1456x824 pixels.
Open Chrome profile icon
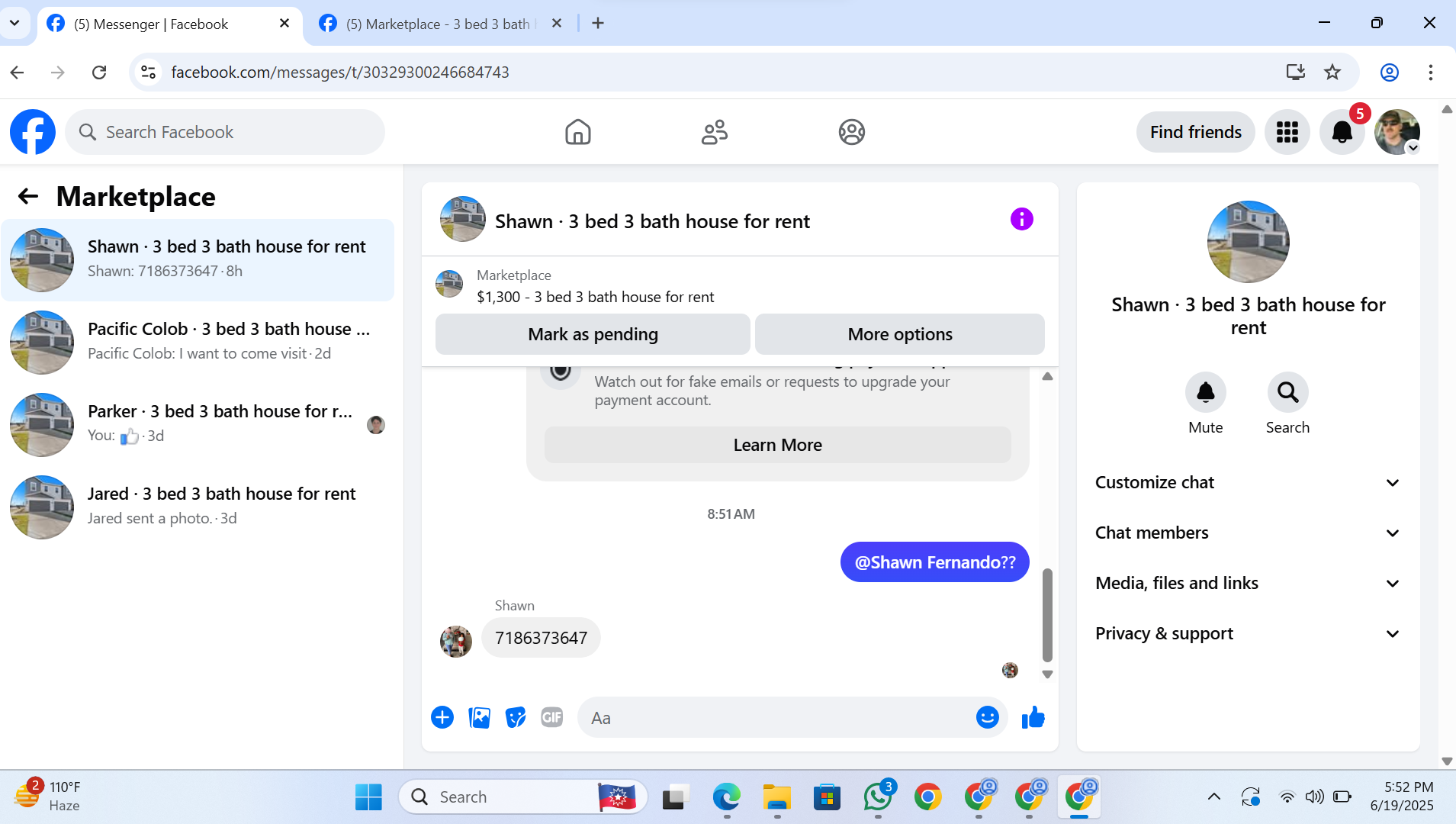(1390, 72)
